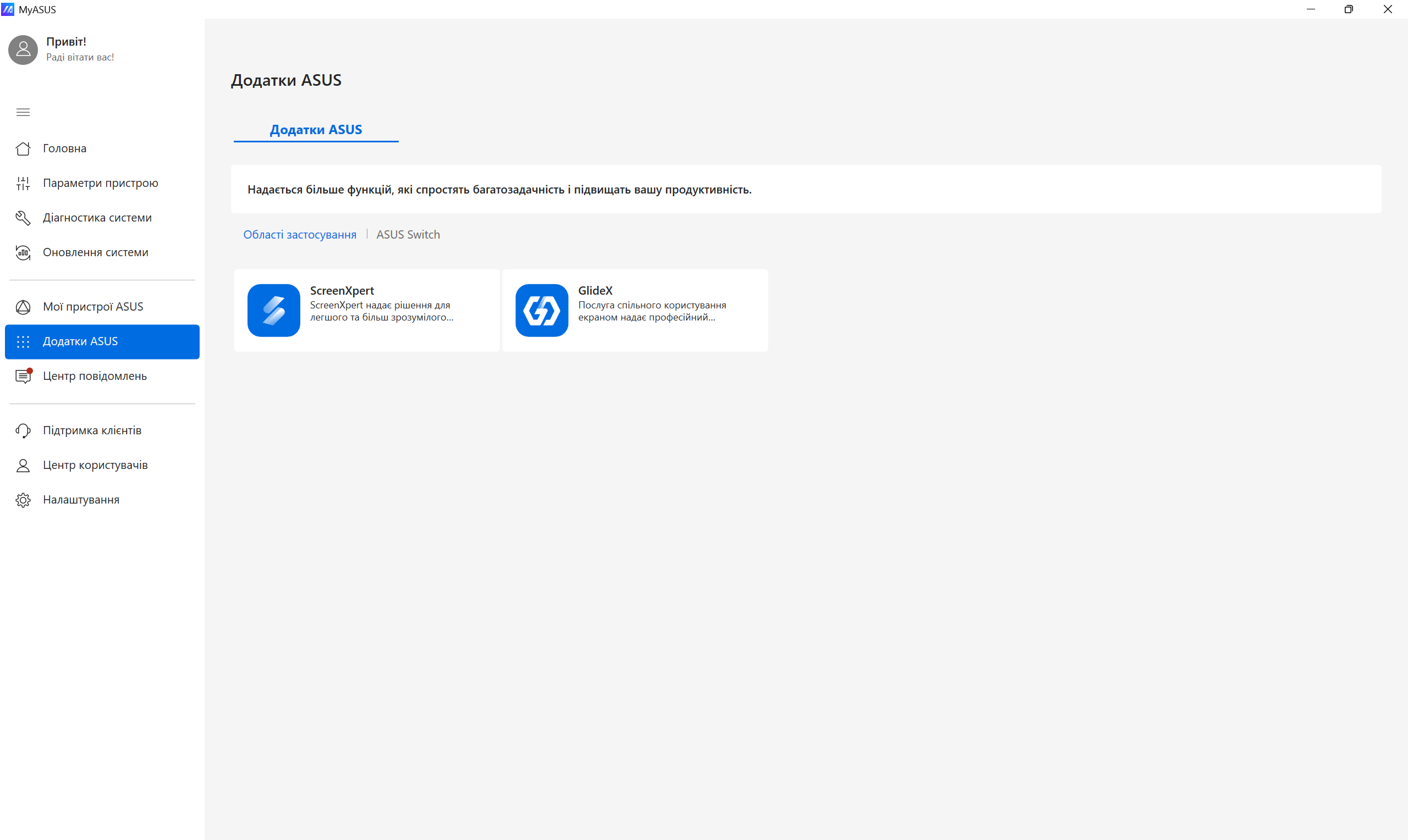1408x840 pixels.
Task: Select Додатки ASUS in the sidebar
Action: (80, 341)
